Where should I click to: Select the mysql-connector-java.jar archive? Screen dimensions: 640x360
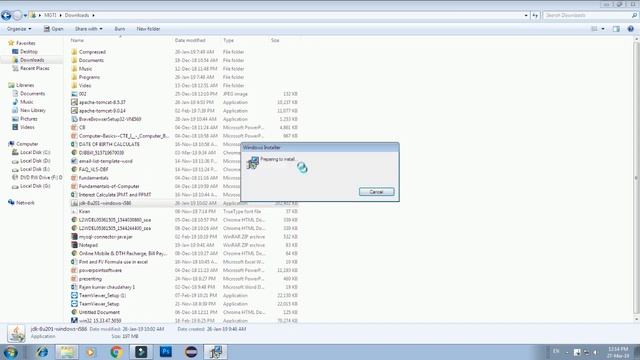coord(105,237)
